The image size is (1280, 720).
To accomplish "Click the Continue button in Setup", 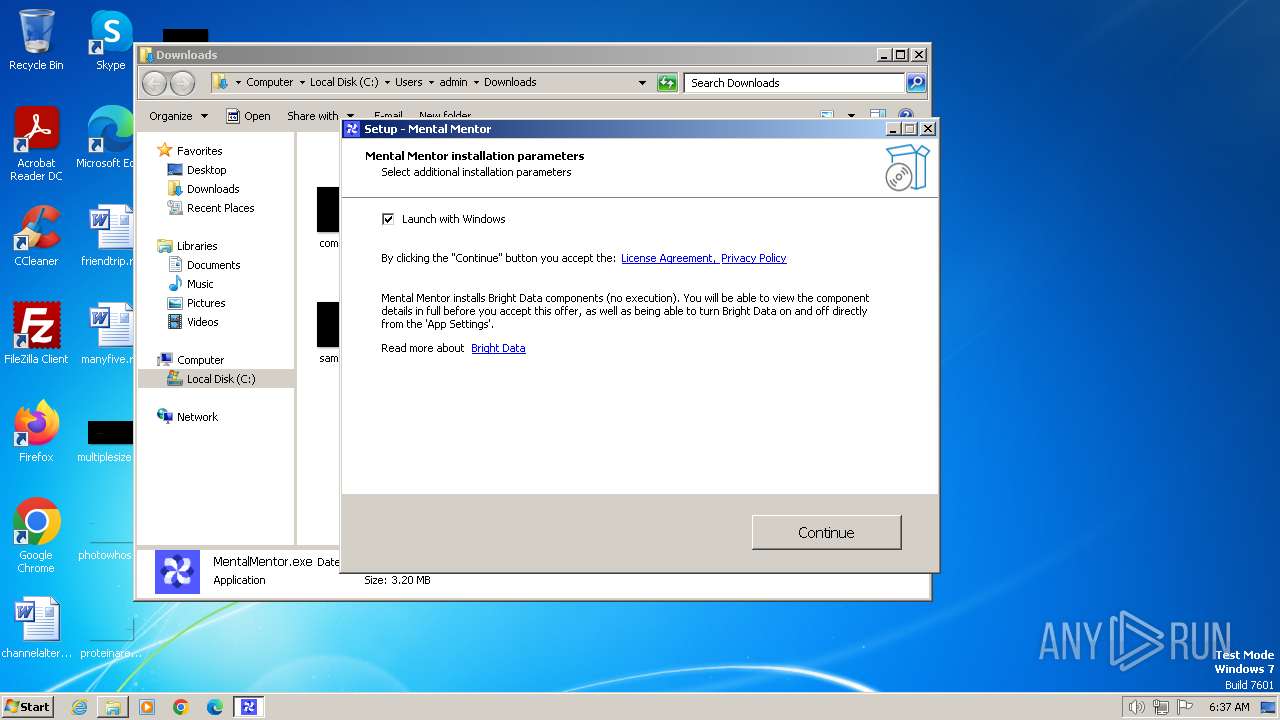I will [826, 532].
